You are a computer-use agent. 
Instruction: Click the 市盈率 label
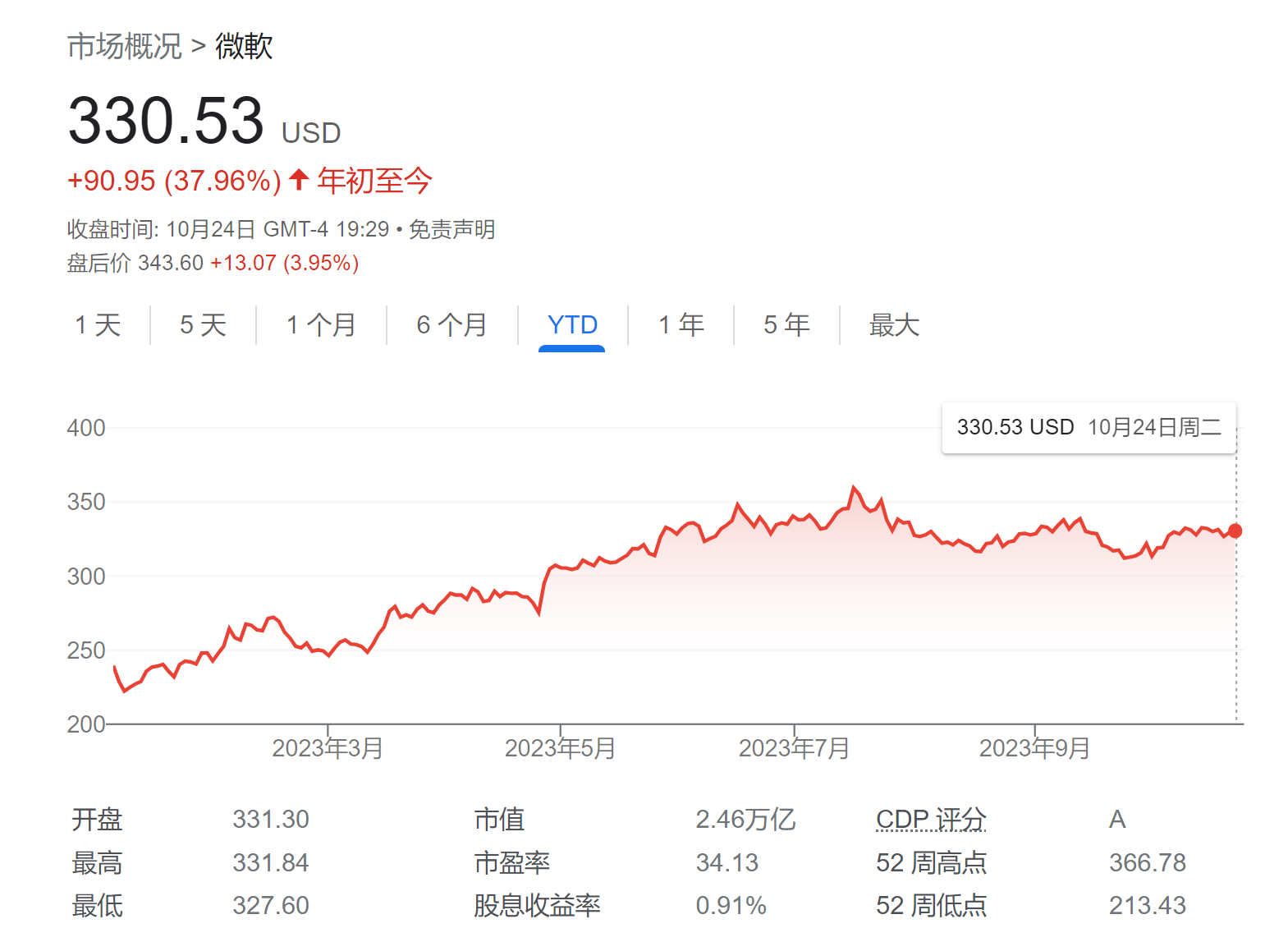coord(511,863)
